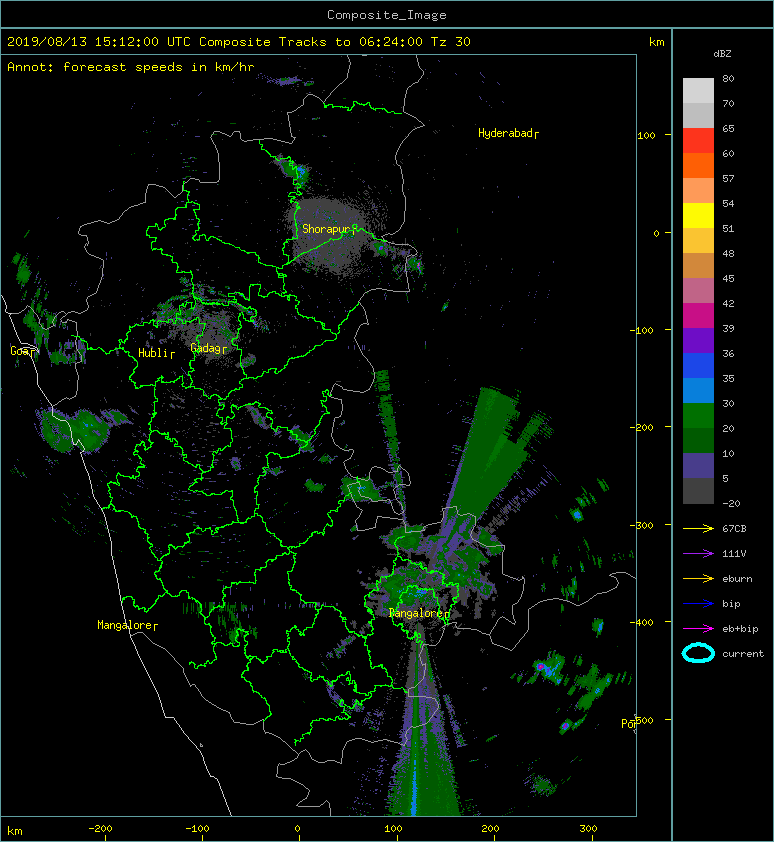Click the yellow 67CB track arrow in legend
The image size is (774, 842).
(698, 528)
